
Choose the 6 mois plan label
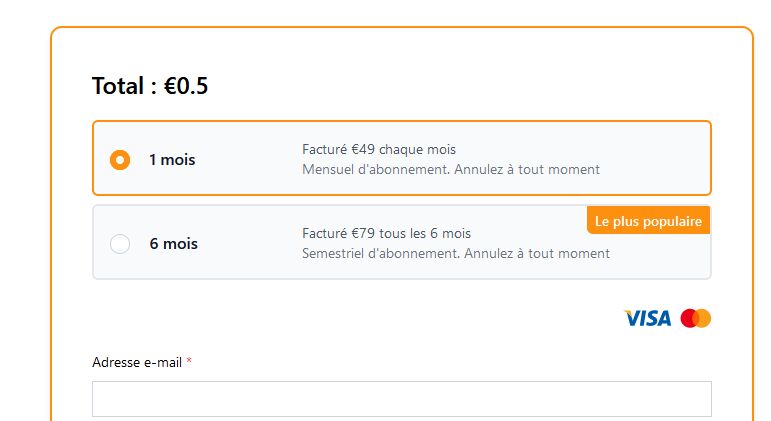coord(174,244)
